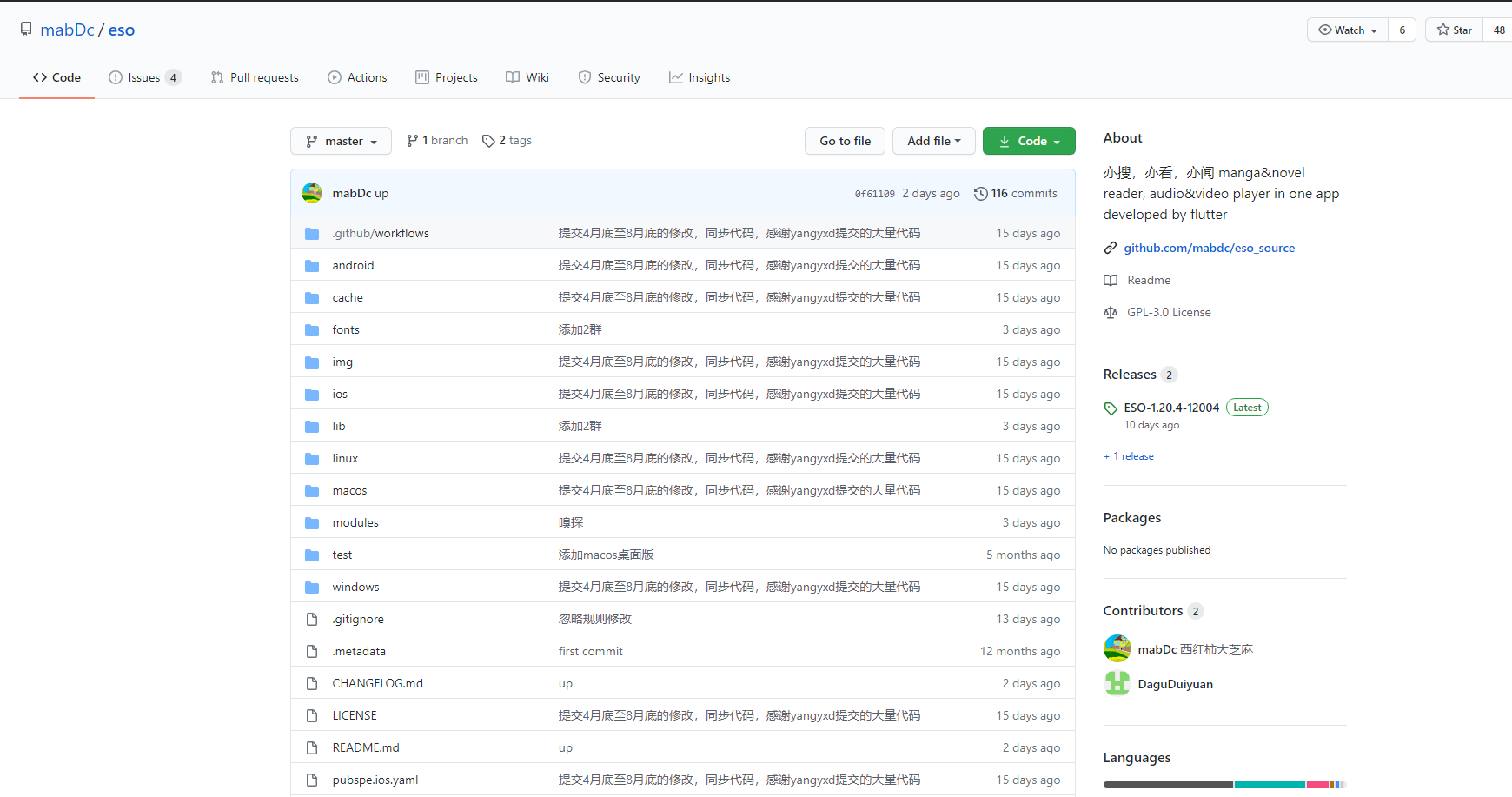Click the teal segment of languages bar

point(1270,785)
